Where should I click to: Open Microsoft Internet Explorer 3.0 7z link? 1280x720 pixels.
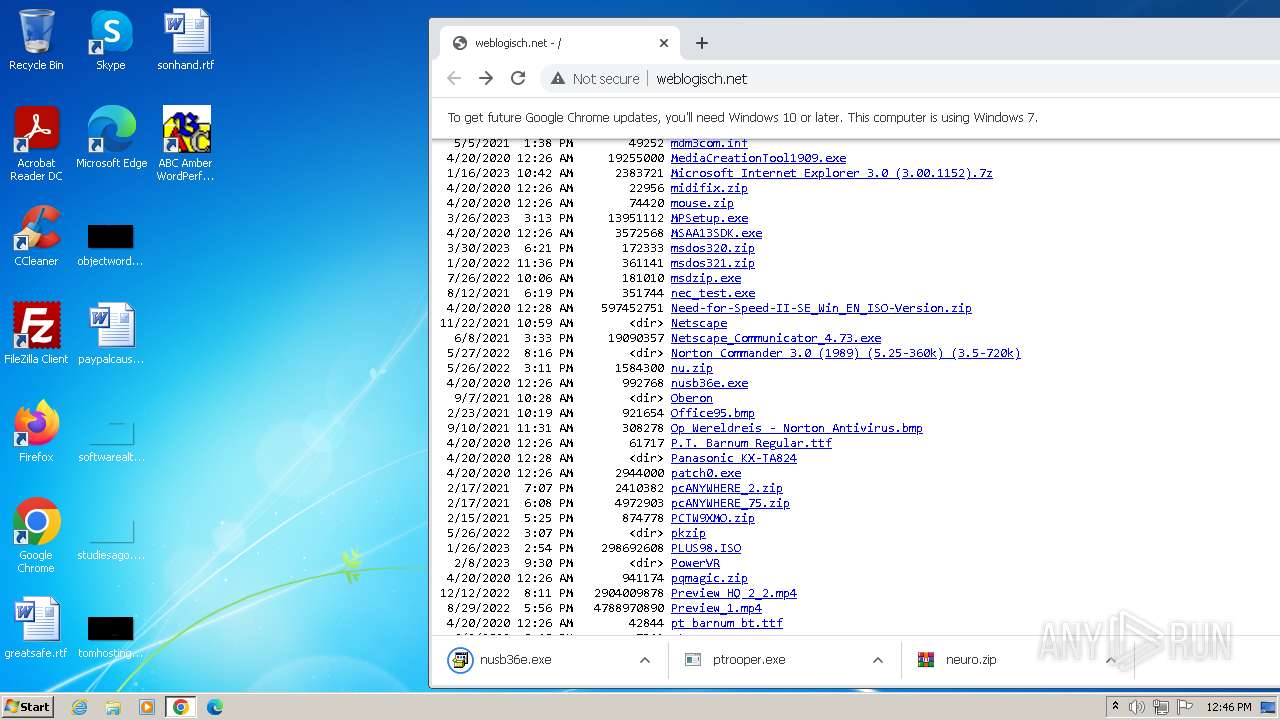pyautogui.click(x=831, y=173)
